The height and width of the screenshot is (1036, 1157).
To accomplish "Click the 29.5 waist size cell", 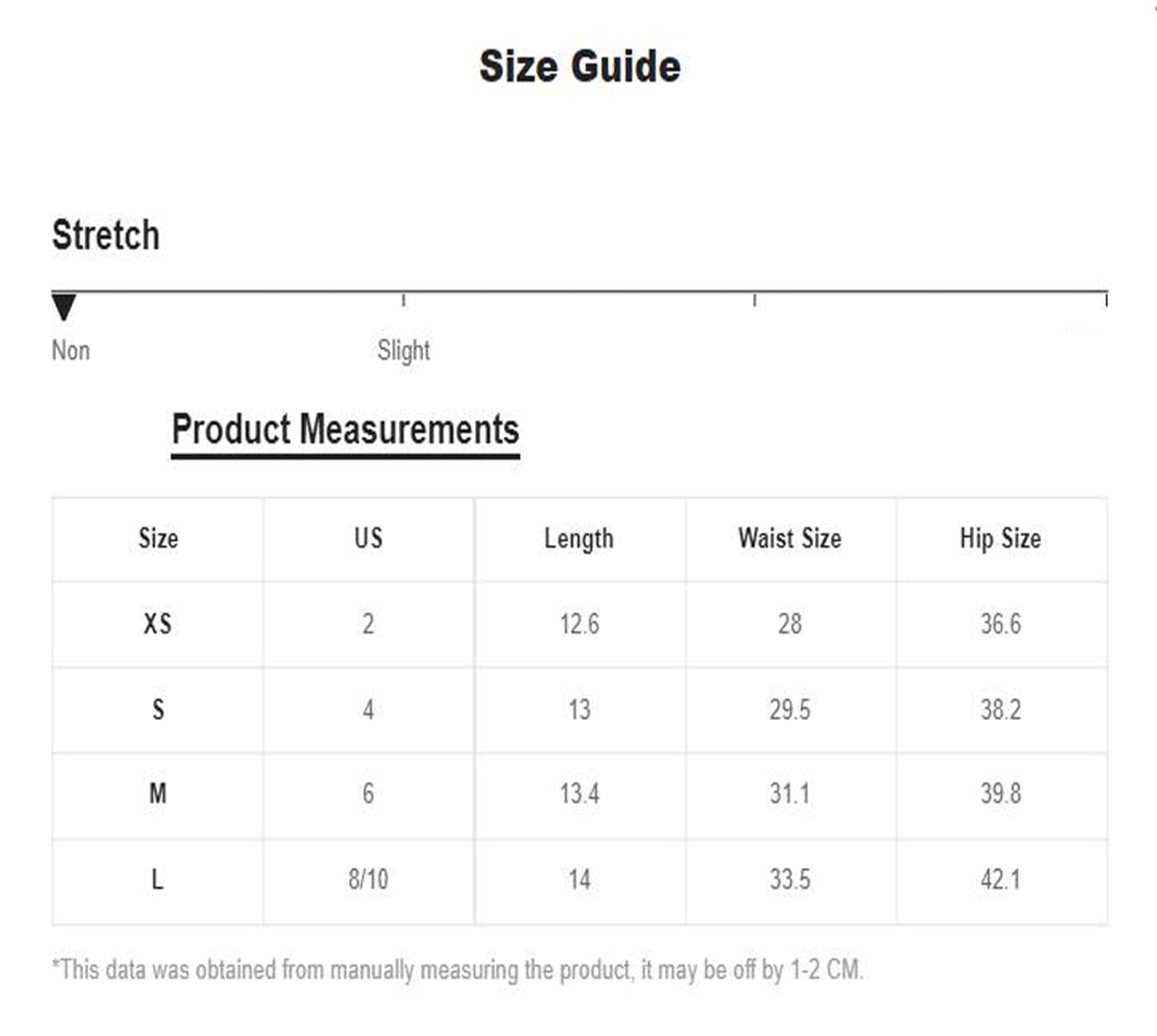I will [x=789, y=710].
